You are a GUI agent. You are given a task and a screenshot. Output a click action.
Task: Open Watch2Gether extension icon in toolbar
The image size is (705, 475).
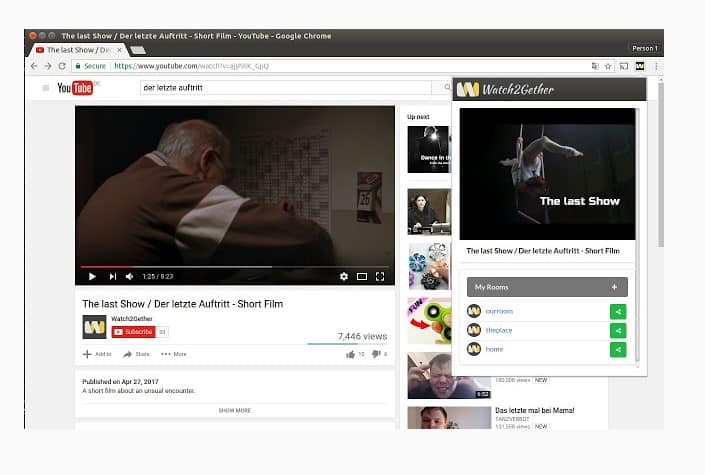(640, 66)
